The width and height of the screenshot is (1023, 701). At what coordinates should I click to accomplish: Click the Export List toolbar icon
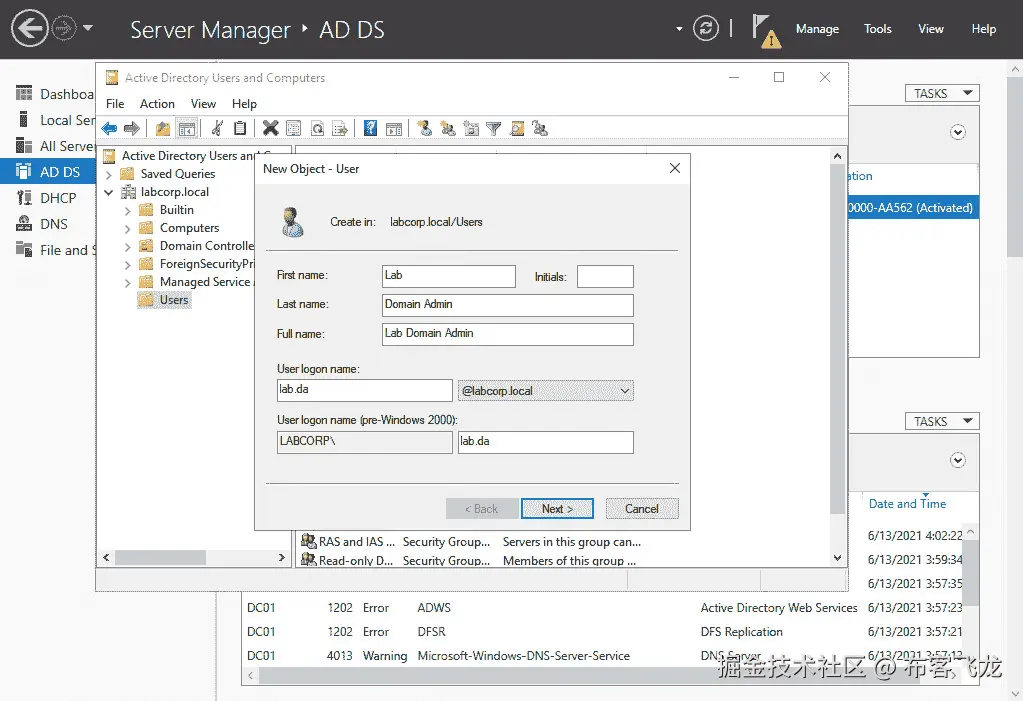click(x=340, y=129)
